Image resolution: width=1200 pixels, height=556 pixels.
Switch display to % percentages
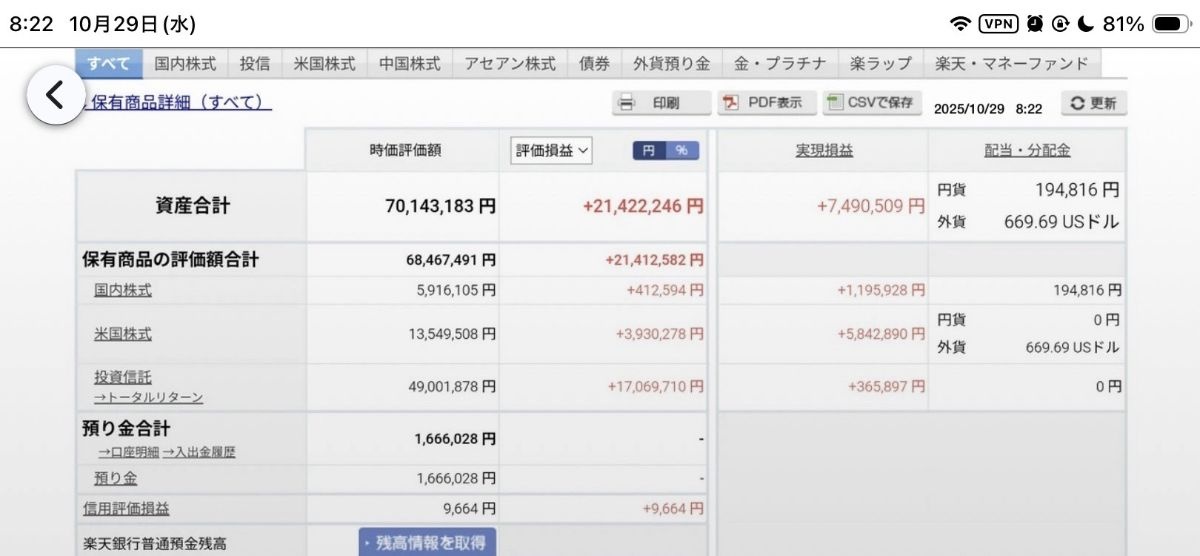682,150
